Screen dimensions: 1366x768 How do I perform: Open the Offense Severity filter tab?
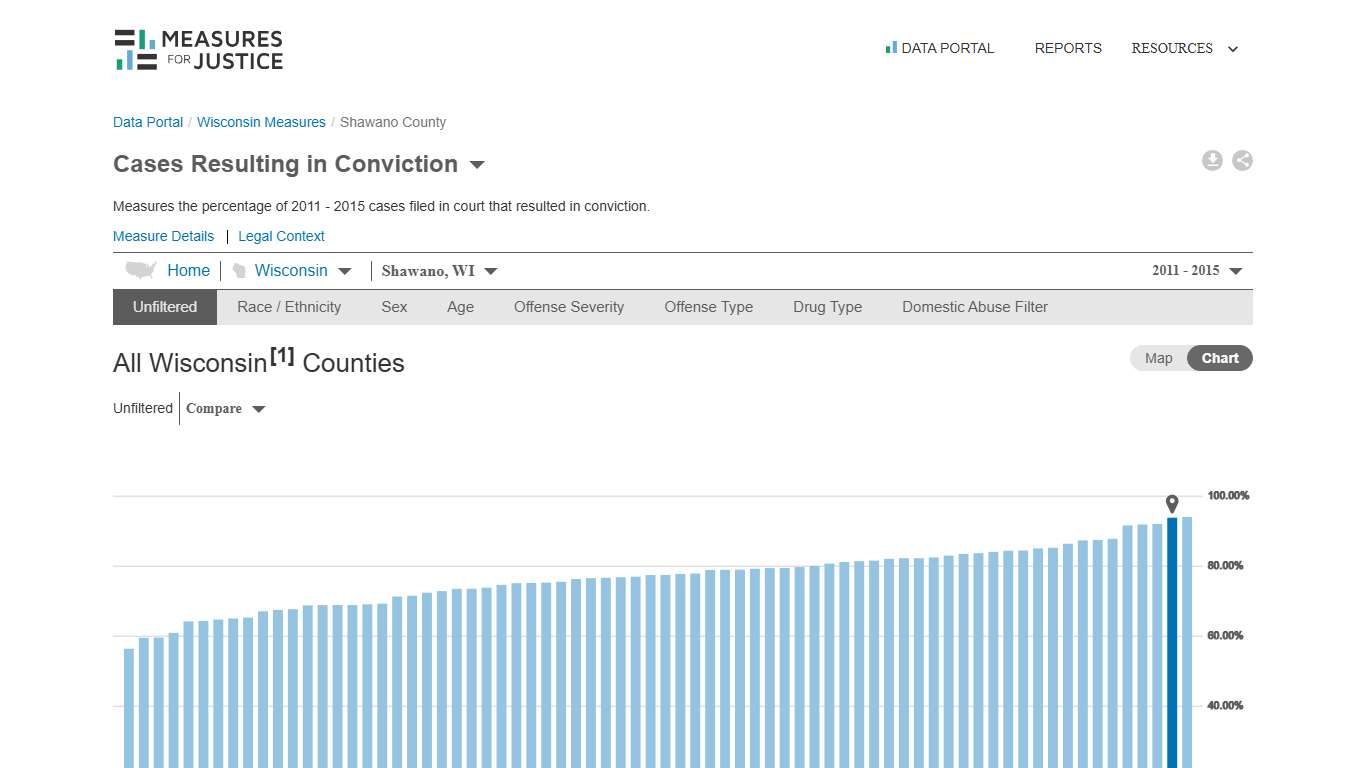(568, 307)
